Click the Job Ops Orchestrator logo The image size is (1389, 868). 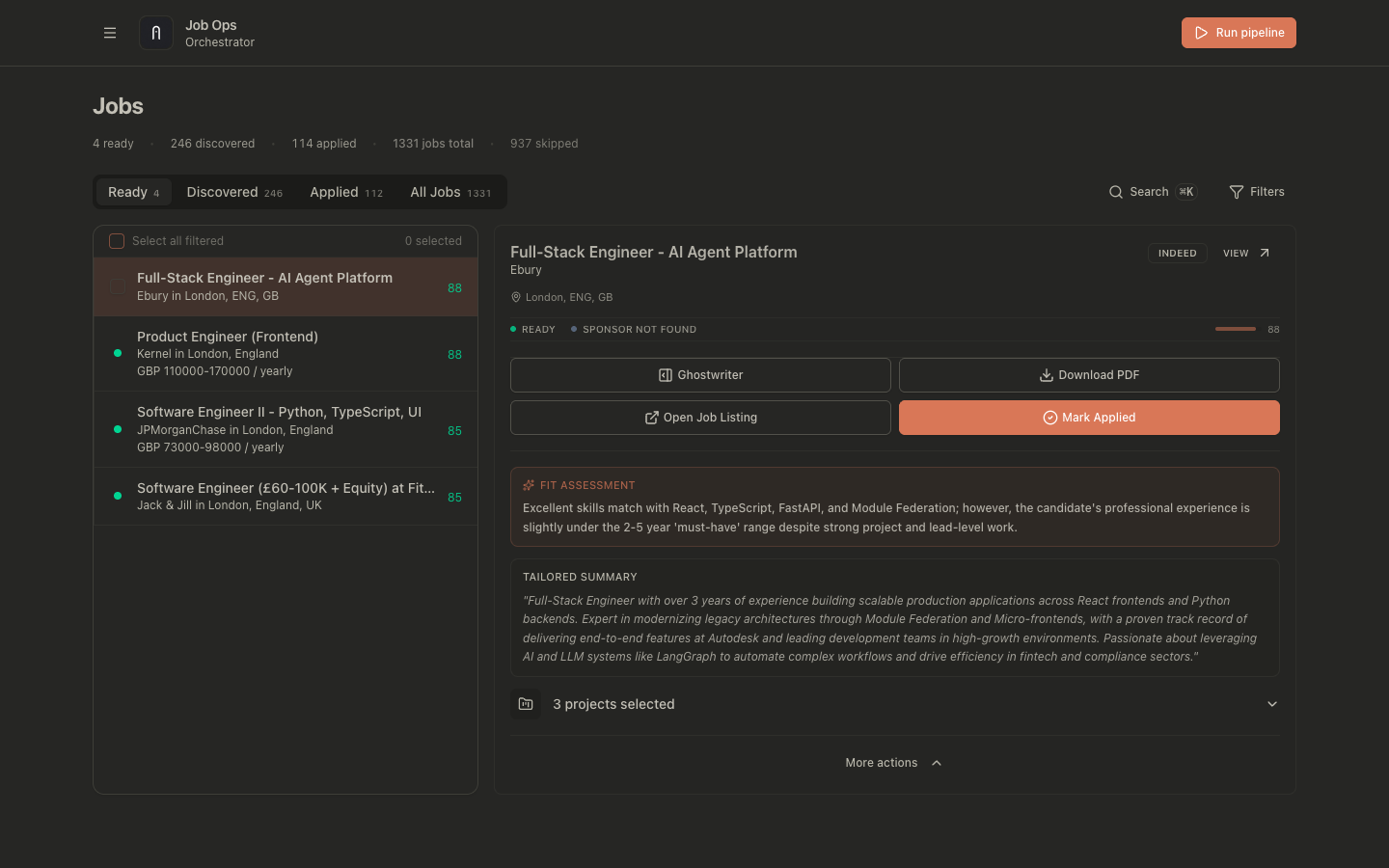point(156,32)
